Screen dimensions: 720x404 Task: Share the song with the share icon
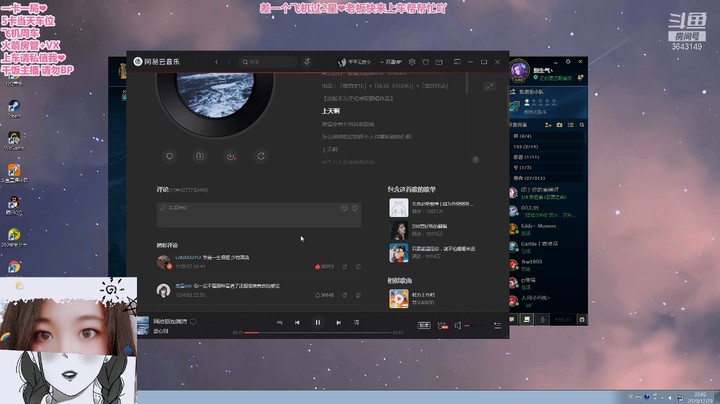pos(261,156)
